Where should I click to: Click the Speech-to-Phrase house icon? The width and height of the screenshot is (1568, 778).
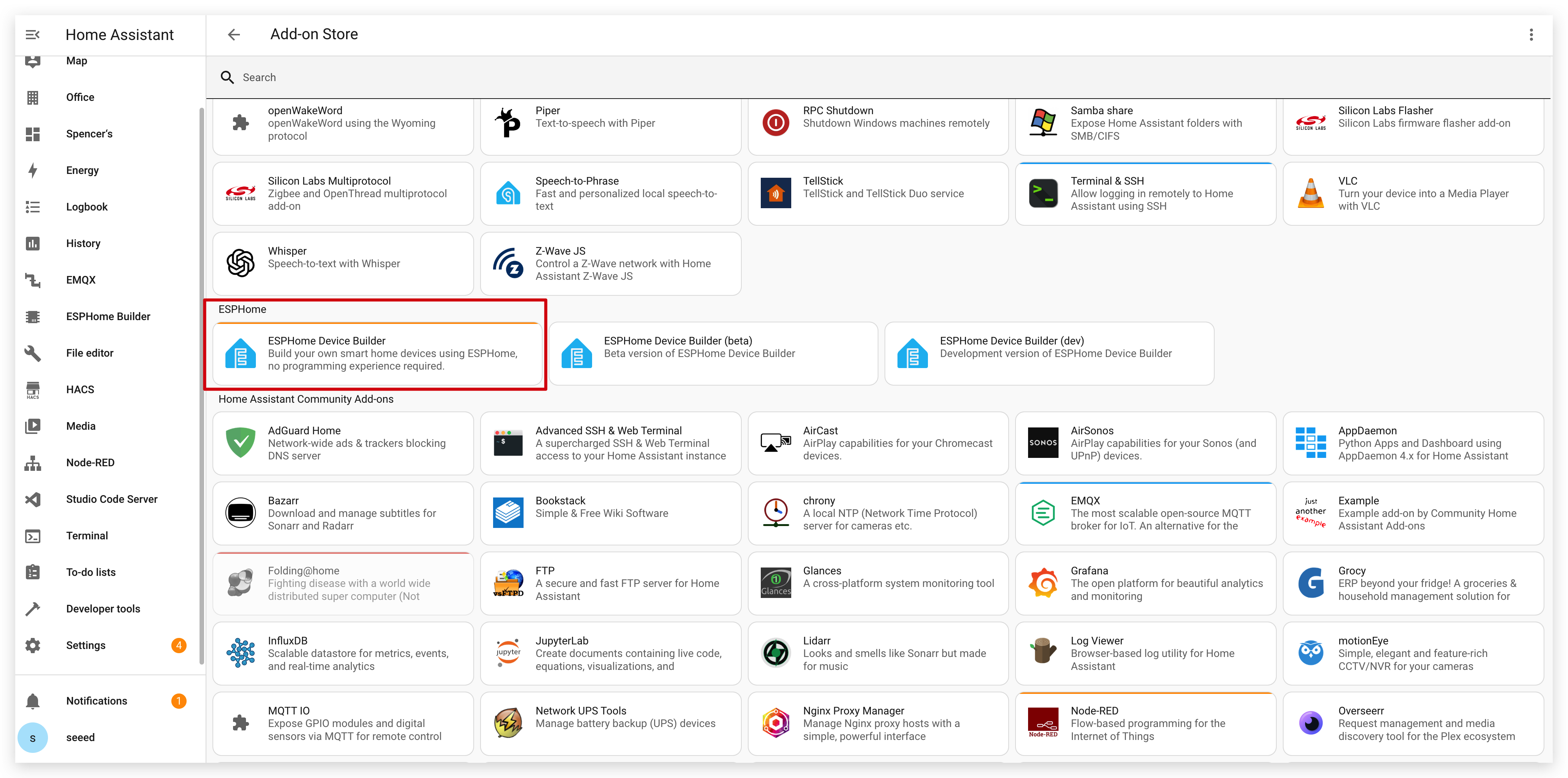(508, 193)
